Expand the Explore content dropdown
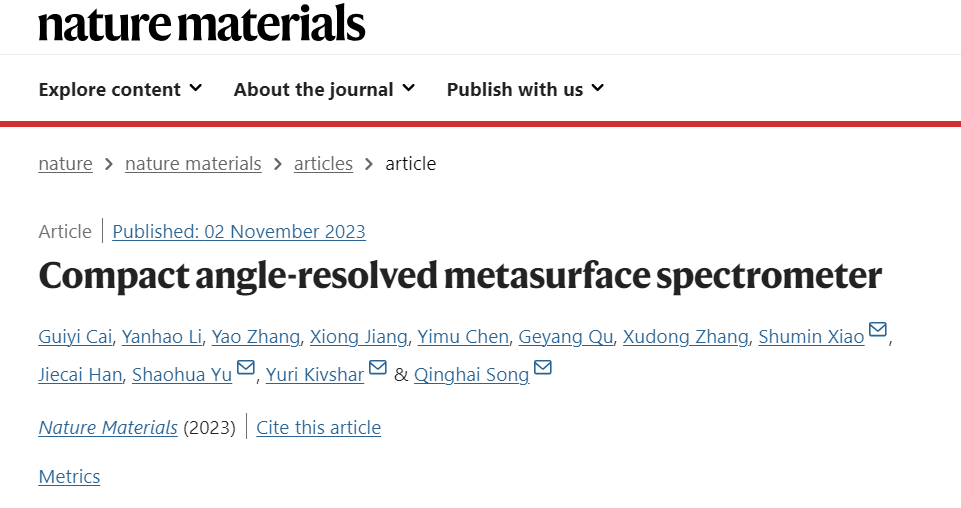This screenshot has width=961, height=508. (120, 89)
